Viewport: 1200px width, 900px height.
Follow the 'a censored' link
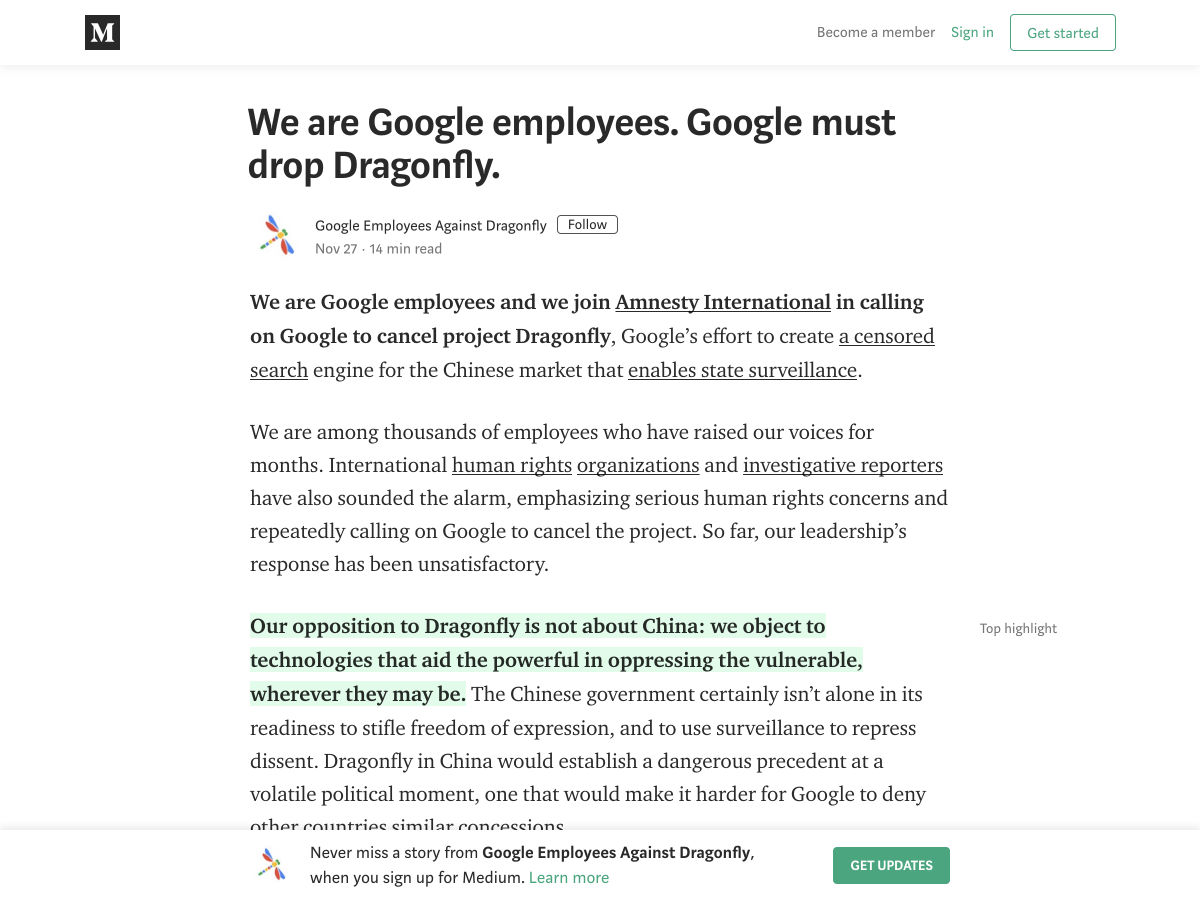click(x=886, y=336)
